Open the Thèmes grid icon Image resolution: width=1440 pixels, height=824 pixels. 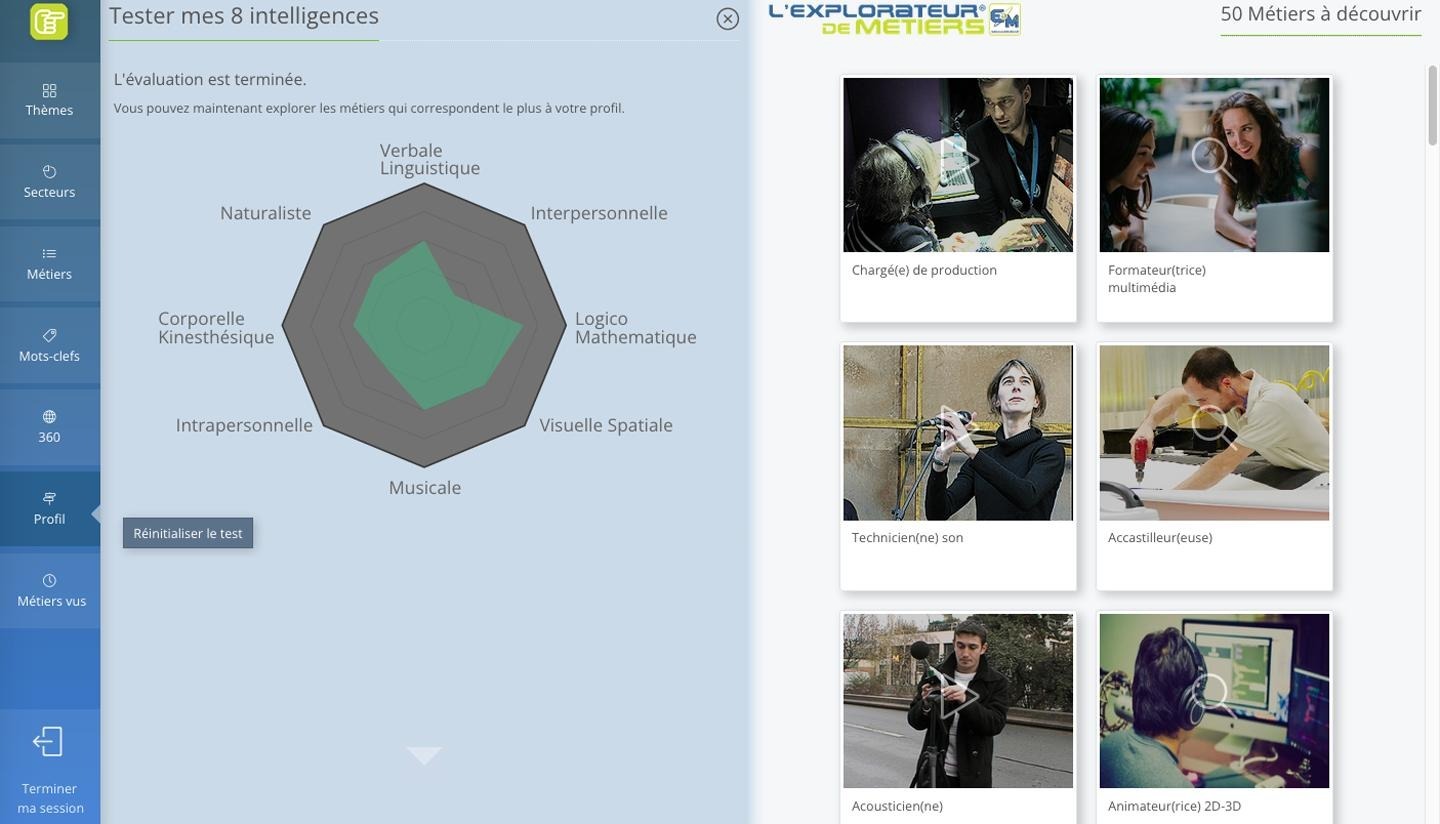[x=49, y=91]
